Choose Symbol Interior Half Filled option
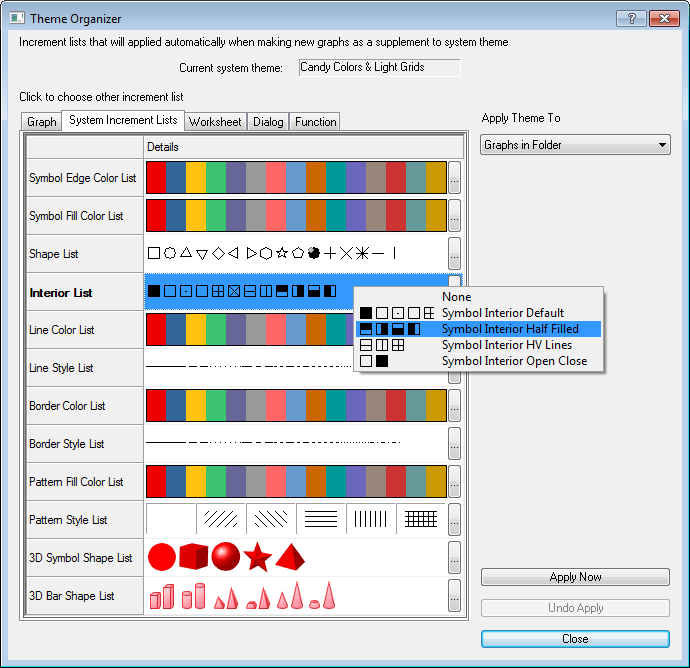Viewport: 690px width, 668px height. pyautogui.click(x=509, y=329)
